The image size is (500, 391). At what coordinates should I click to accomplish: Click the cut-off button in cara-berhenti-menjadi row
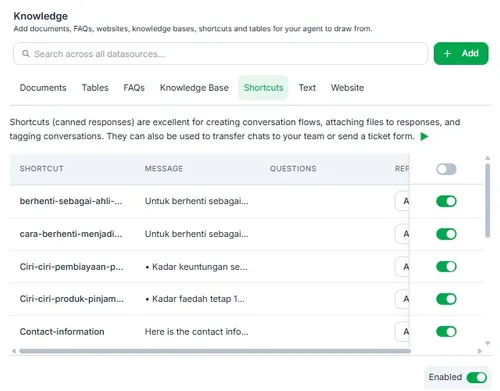(x=402, y=234)
